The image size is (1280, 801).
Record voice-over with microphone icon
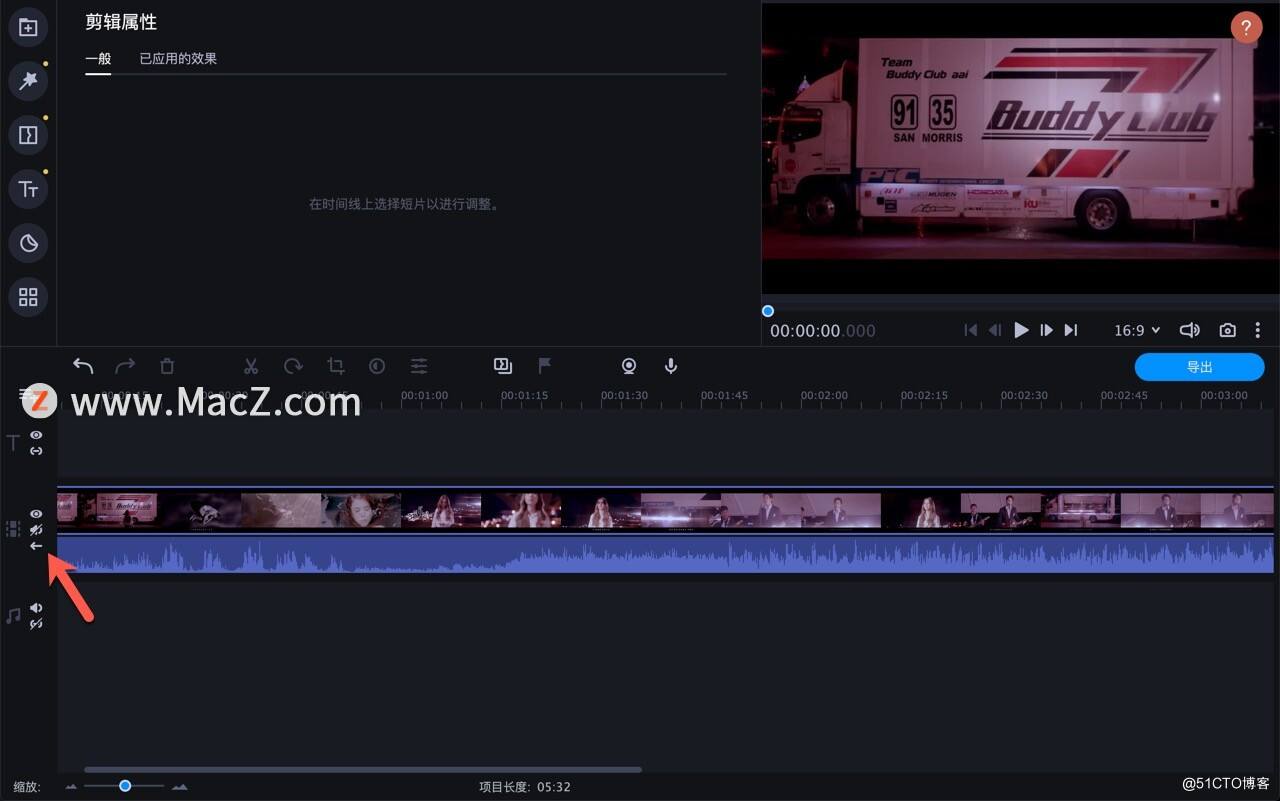pyautogui.click(x=671, y=366)
